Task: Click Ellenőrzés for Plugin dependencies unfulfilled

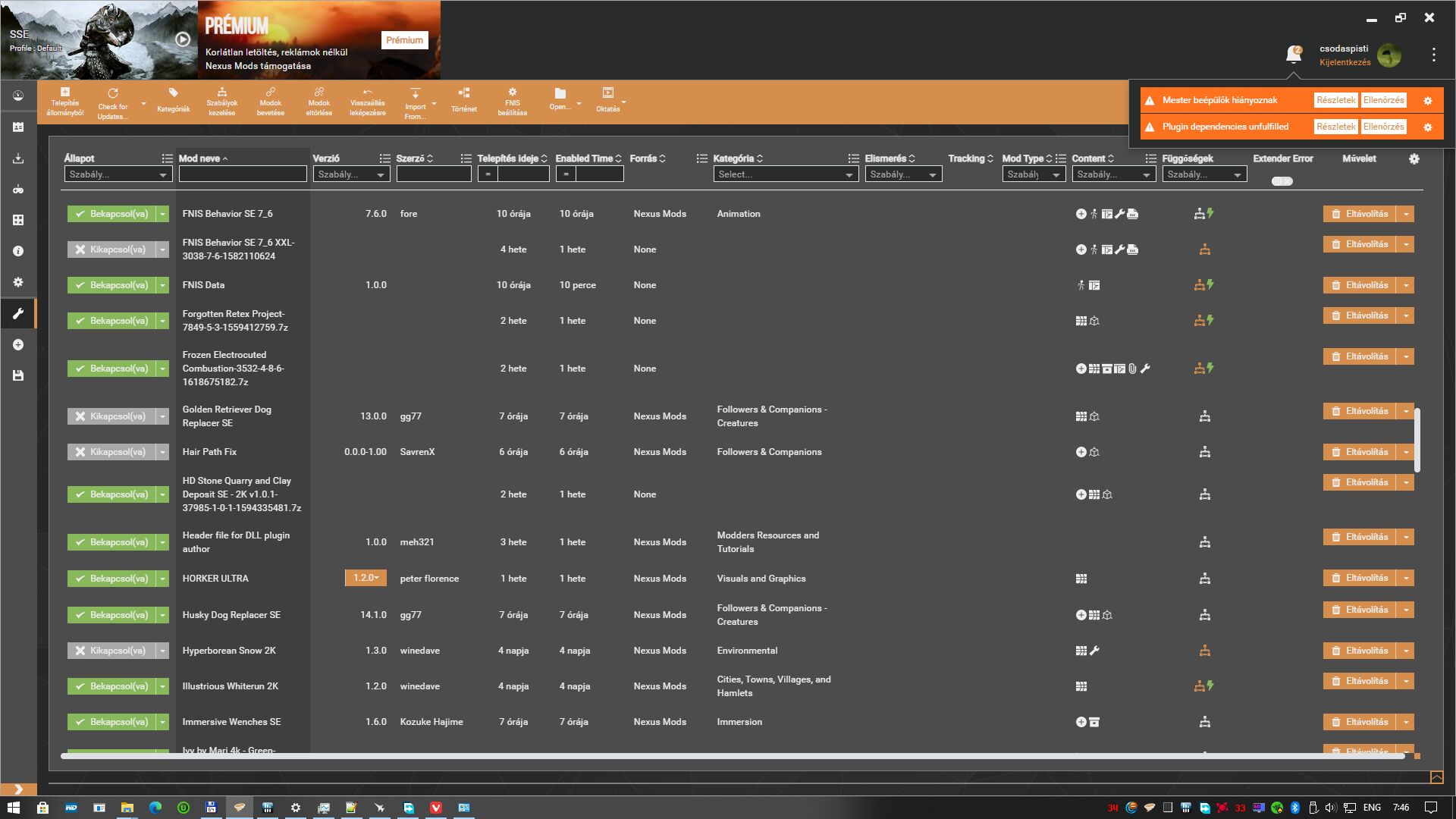Action: point(1383,127)
